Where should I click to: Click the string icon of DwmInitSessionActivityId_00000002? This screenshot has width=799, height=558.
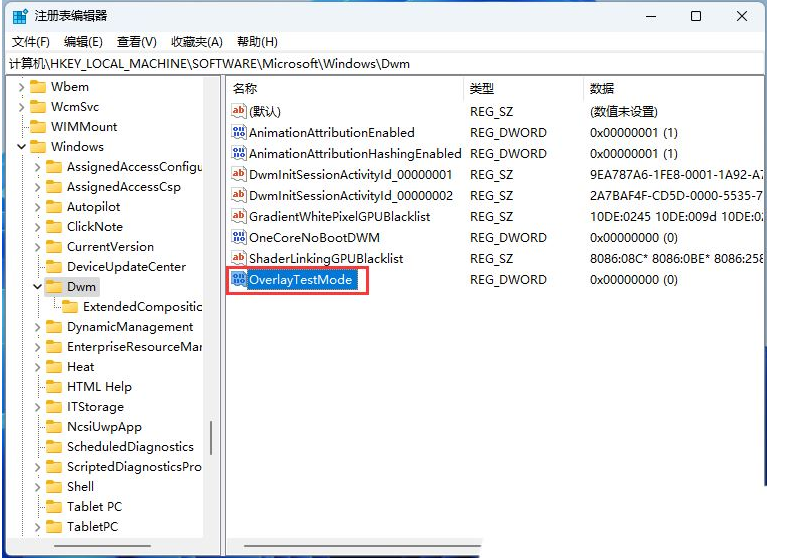coord(238,195)
